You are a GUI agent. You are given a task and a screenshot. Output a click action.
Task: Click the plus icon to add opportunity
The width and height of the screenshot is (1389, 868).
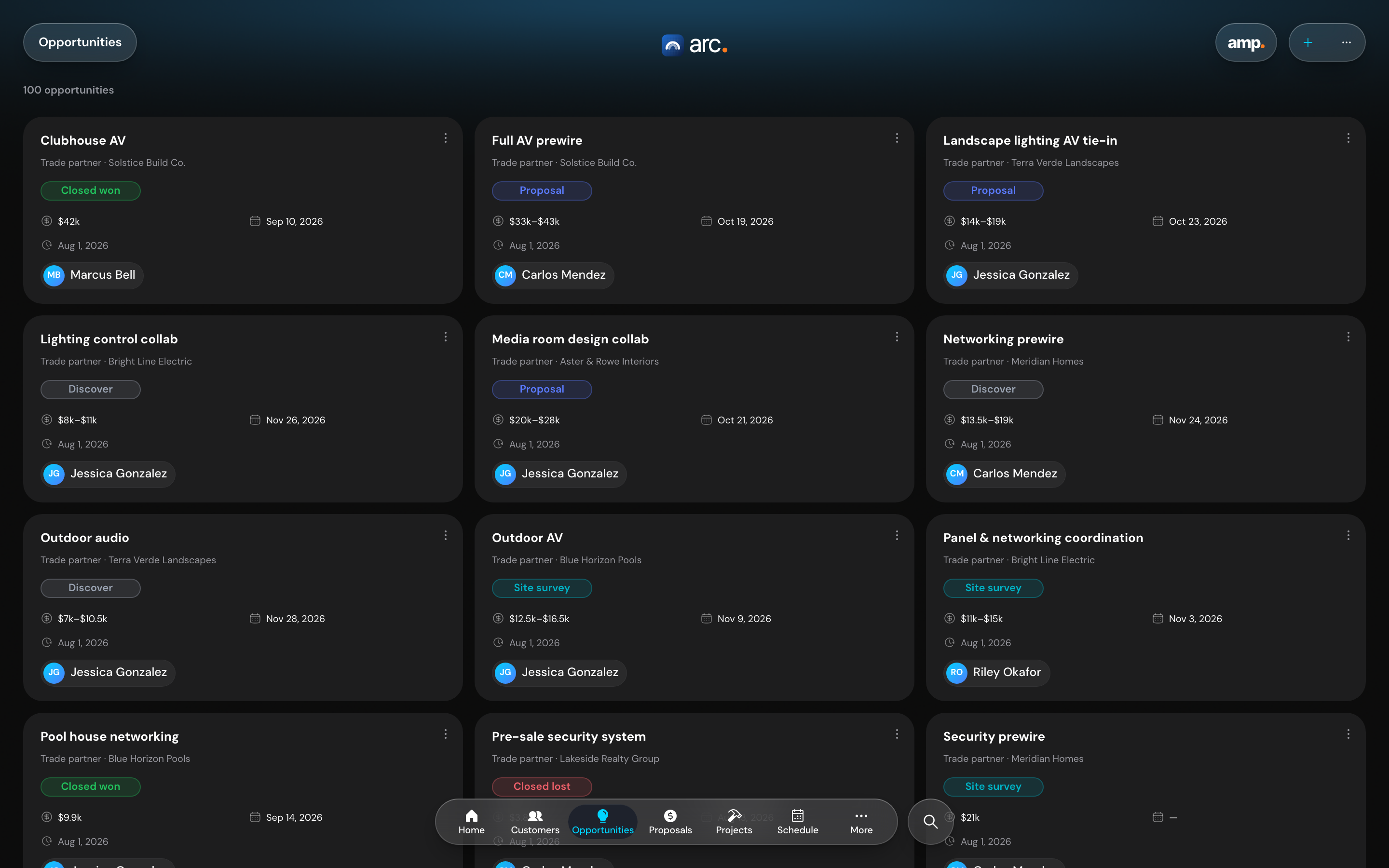tap(1307, 42)
